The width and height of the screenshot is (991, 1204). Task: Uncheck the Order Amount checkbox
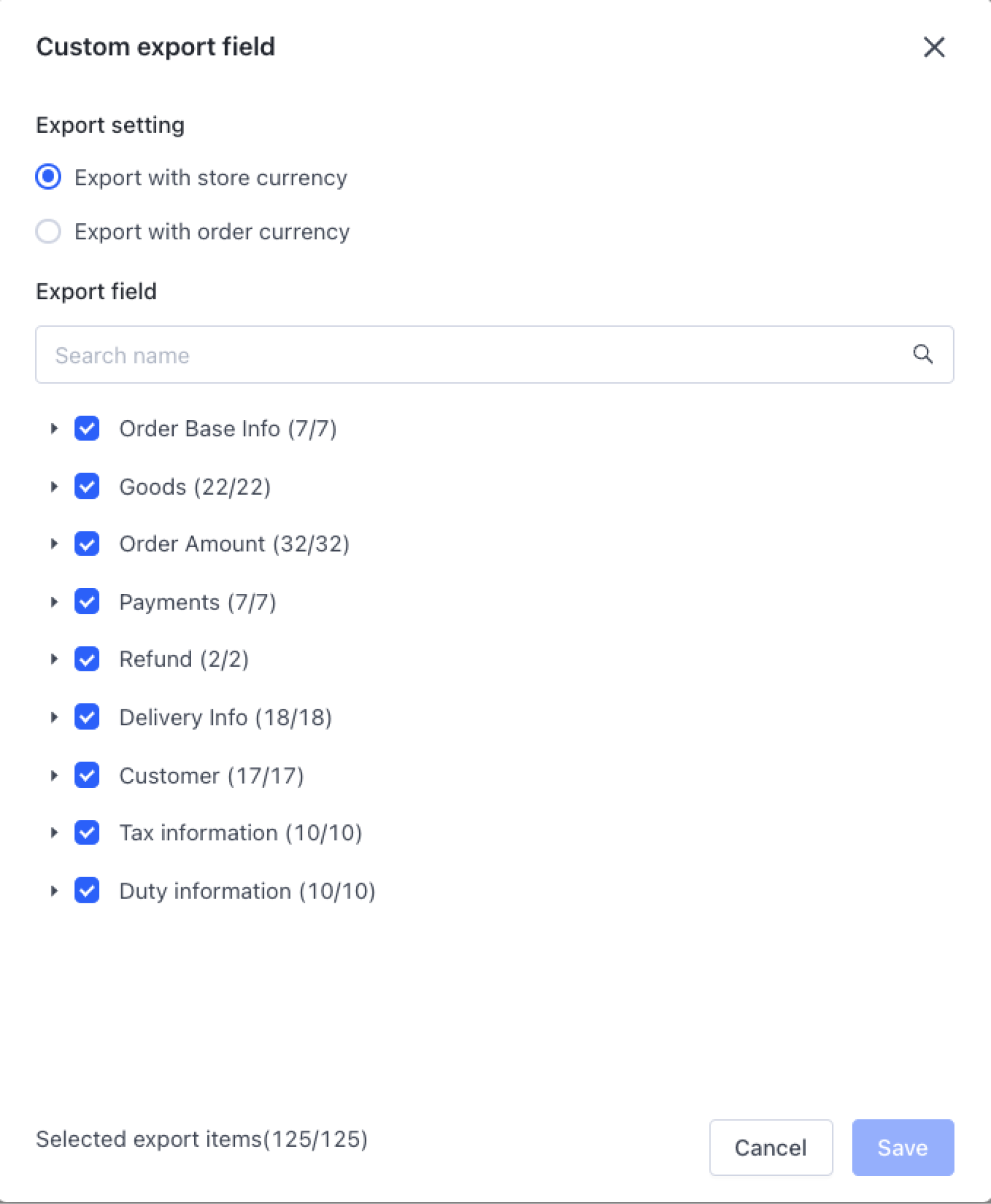tap(87, 544)
